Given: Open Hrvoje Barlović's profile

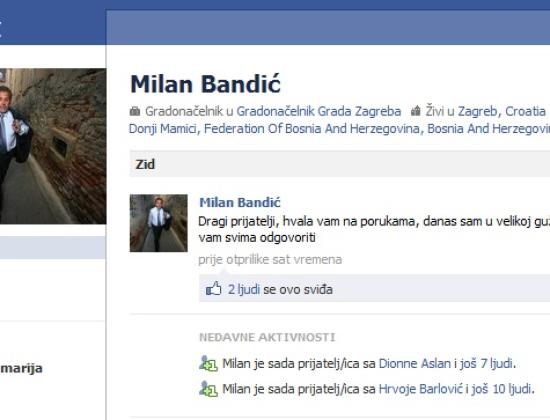Looking at the screenshot, I should (x=421, y=389).
